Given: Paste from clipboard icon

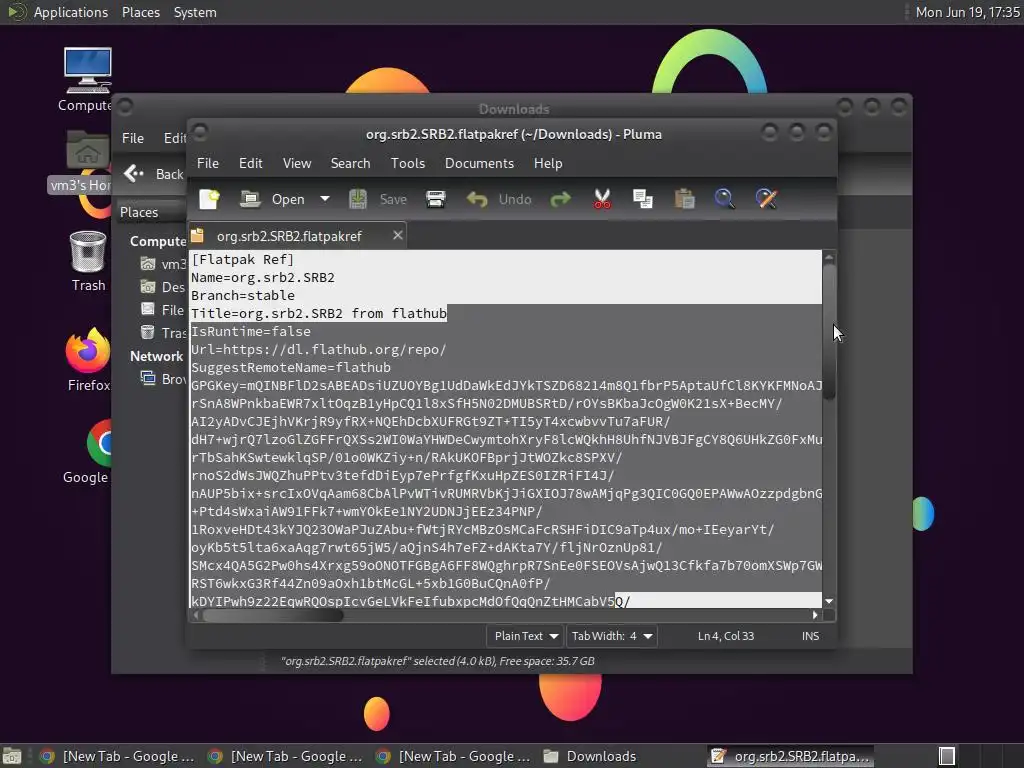Looking at the screenshot, I should (684, 199).
